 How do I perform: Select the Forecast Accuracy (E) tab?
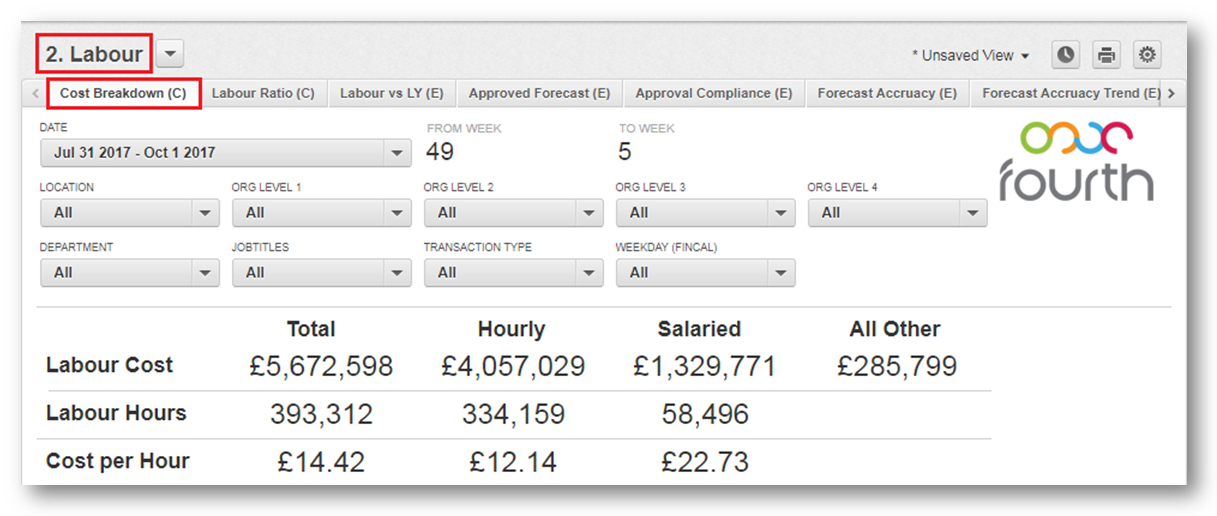pyautogui.click(x=887, y=93)
